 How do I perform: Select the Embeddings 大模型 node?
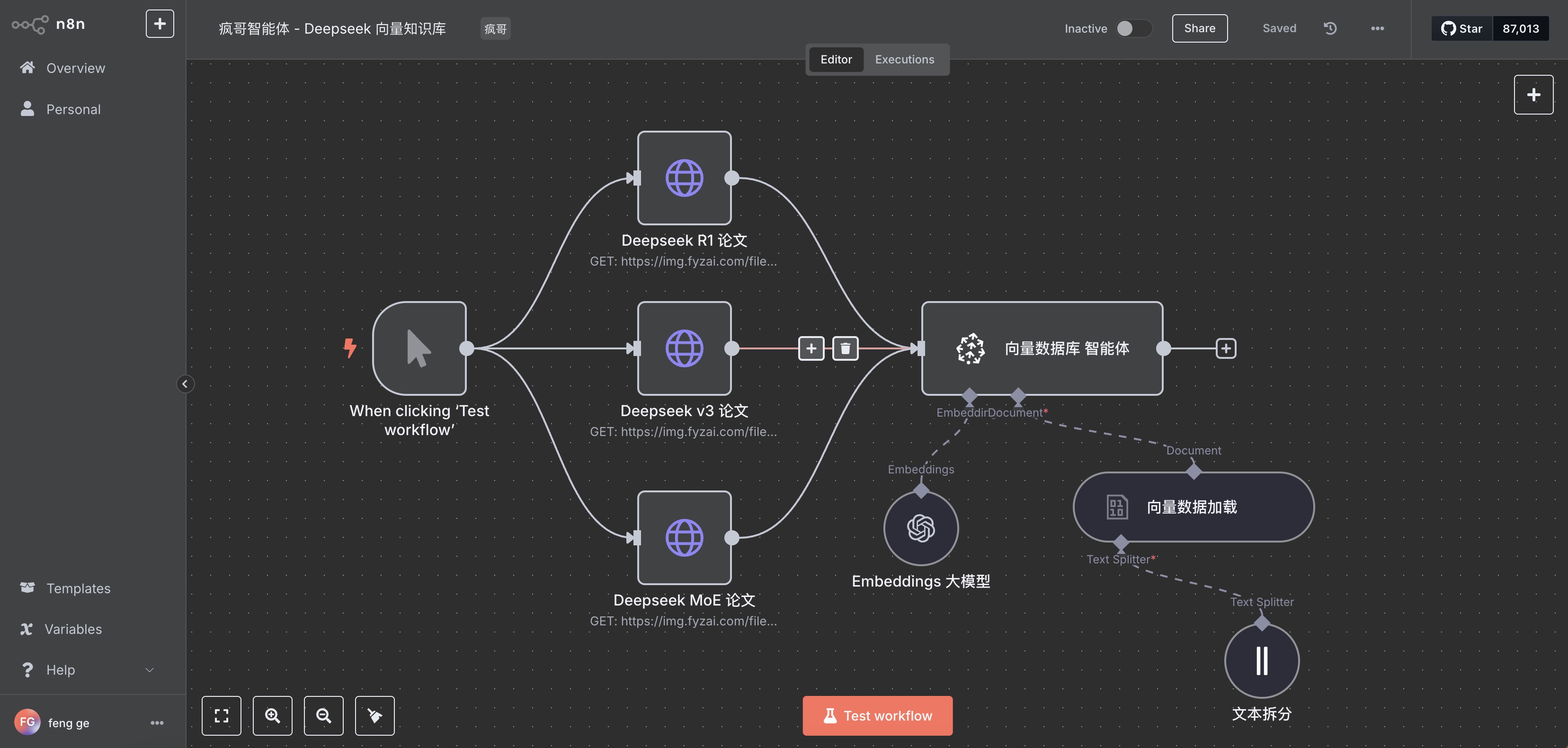click(921, 528)
